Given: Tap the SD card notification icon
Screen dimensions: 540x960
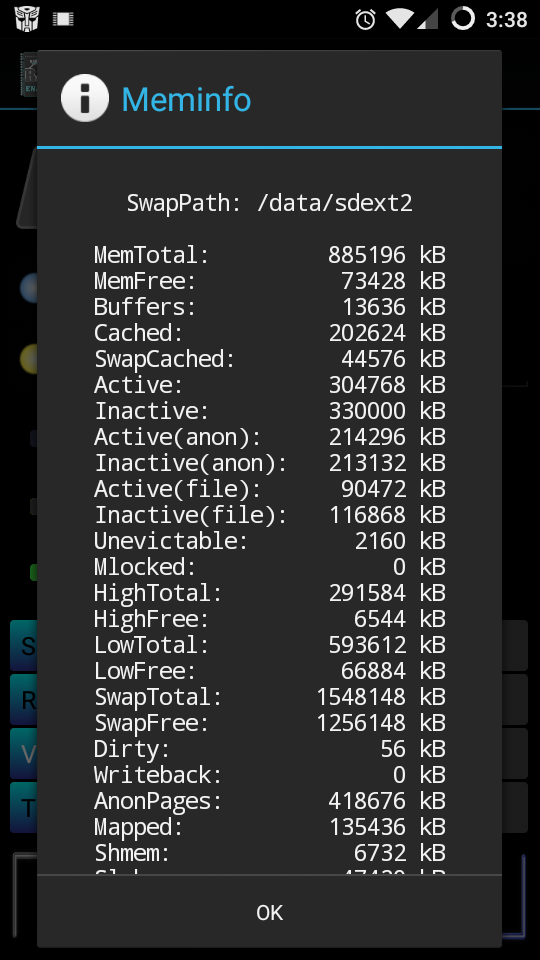Looking at the screenshot, I should pos(63,19).
